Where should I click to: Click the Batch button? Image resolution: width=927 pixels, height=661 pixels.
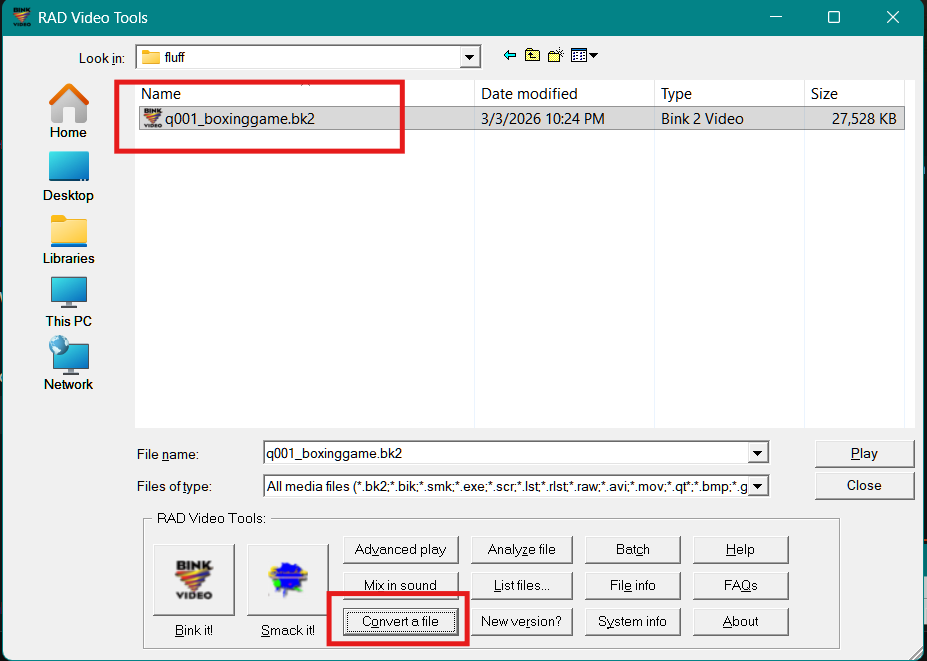point(633,549)
